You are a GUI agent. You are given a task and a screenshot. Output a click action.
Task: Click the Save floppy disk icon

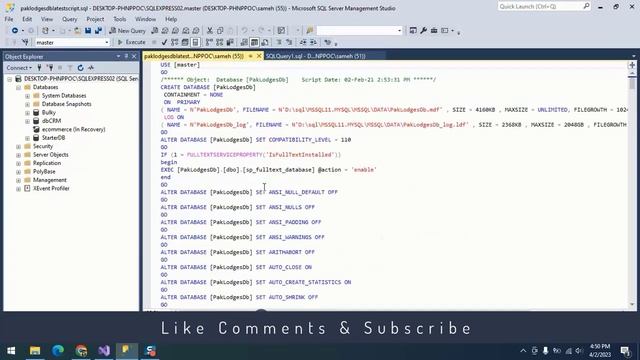tap(88, 31)
